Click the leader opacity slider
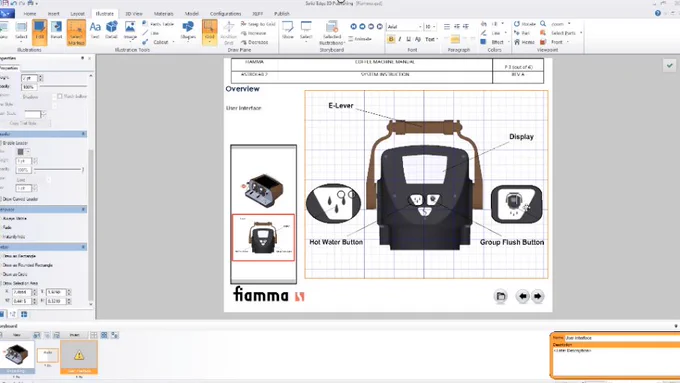Screen dimensions: 680x383 pyautogui.click(x=58, y=170)
